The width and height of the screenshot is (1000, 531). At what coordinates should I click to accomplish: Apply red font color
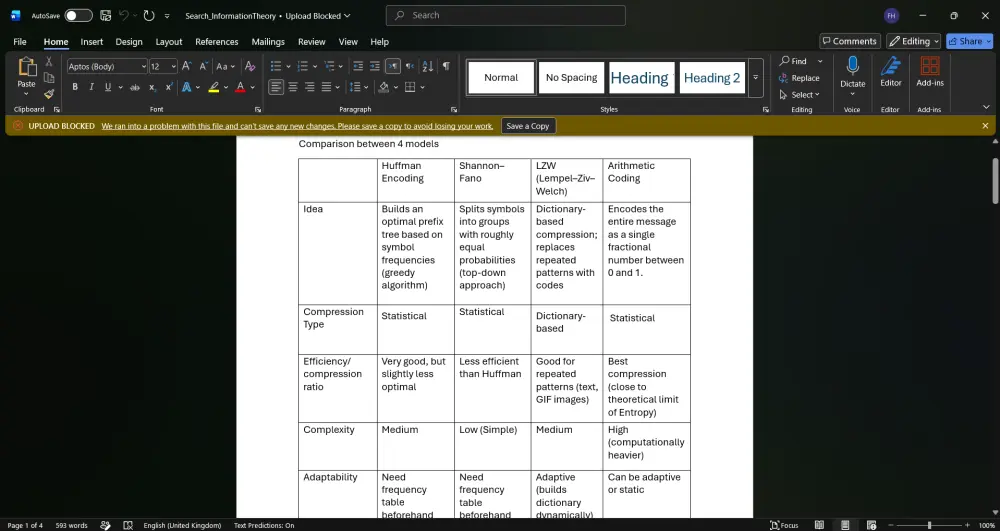[x=240, y=87]
